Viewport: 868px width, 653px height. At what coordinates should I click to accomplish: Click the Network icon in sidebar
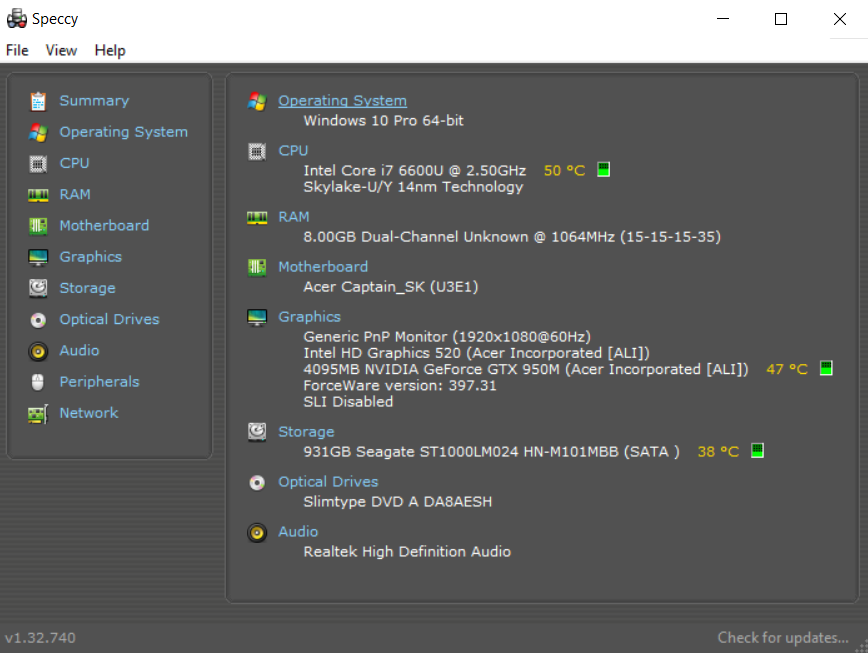click(38, 413)
